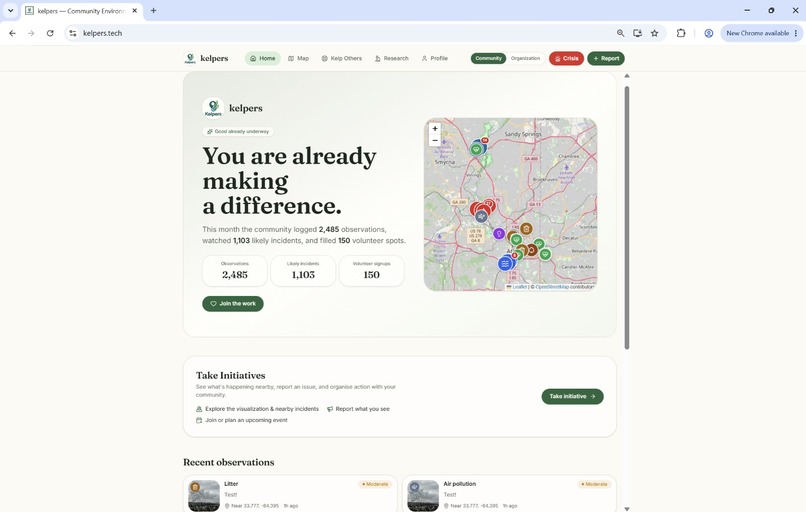Viewport: 806px width, 512px height.
Task: Click Explore the visualization & nearby incidents
Action: coord(258,409)
